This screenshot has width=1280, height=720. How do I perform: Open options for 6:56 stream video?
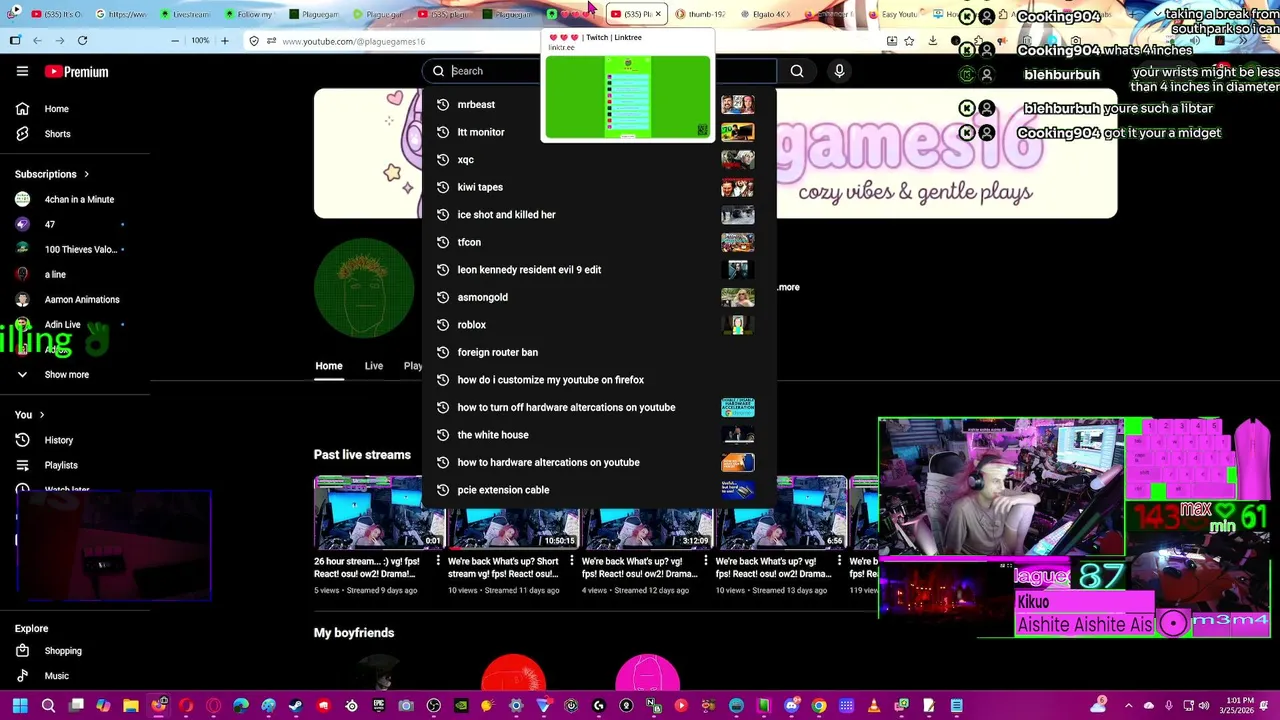coord(840,562)
